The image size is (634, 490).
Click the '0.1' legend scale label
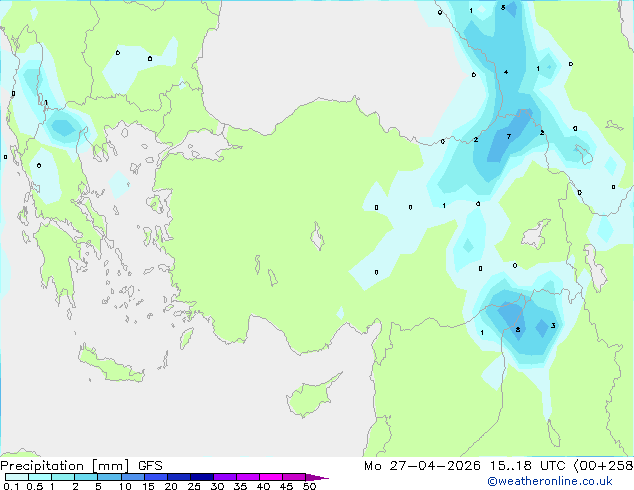(x=11, y=486)
